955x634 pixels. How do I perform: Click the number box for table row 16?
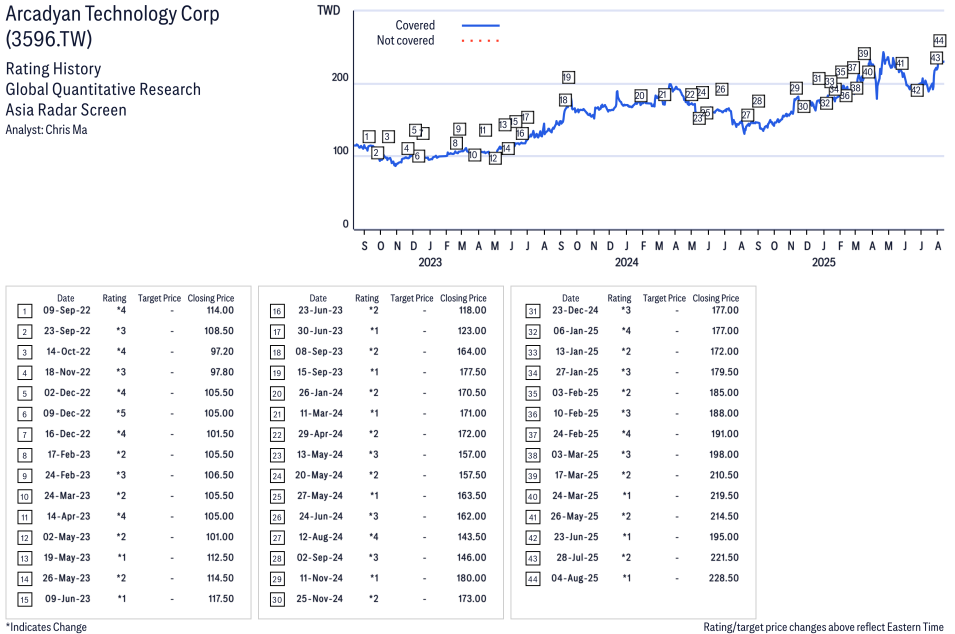277,311
